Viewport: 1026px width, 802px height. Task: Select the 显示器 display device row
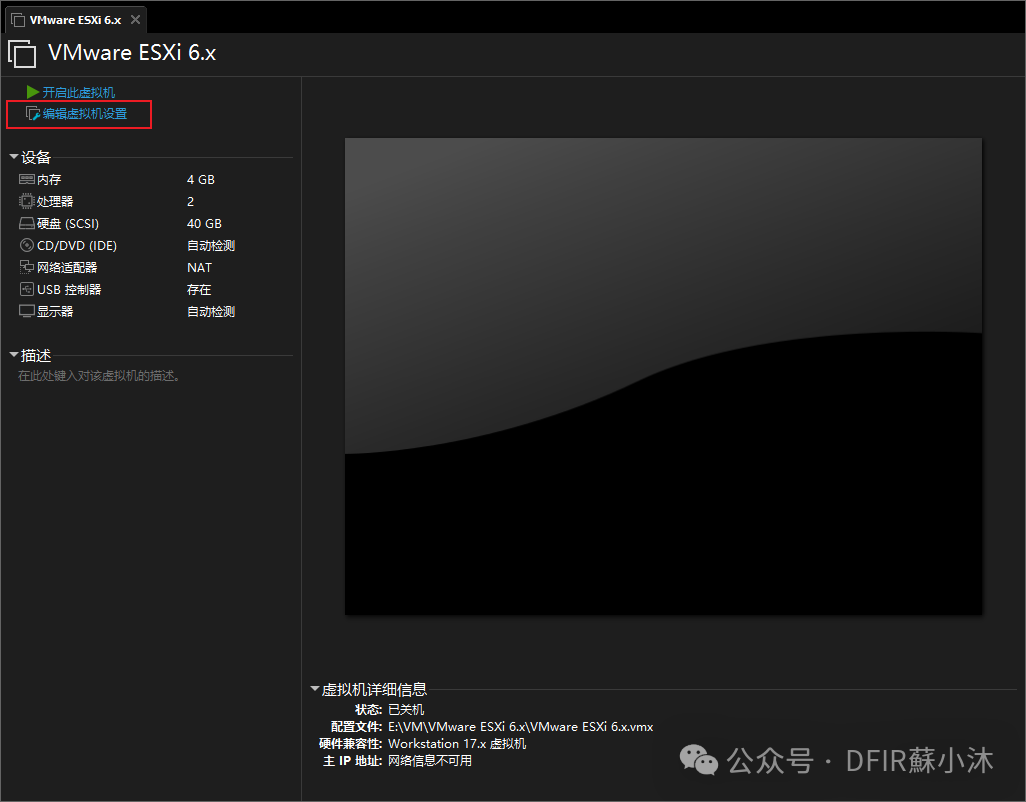[x=155, y=311]
